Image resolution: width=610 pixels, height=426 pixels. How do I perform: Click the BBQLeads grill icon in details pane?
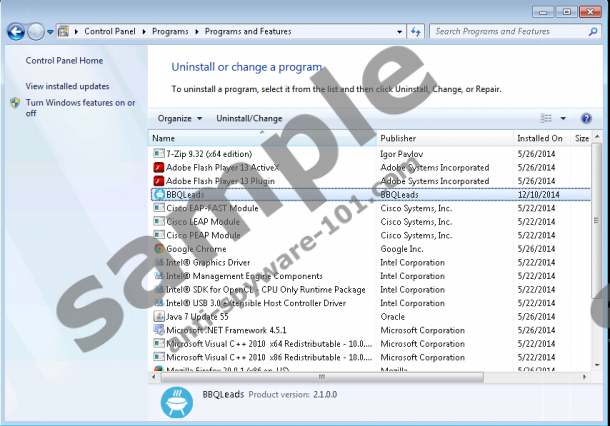pos(175,402)
